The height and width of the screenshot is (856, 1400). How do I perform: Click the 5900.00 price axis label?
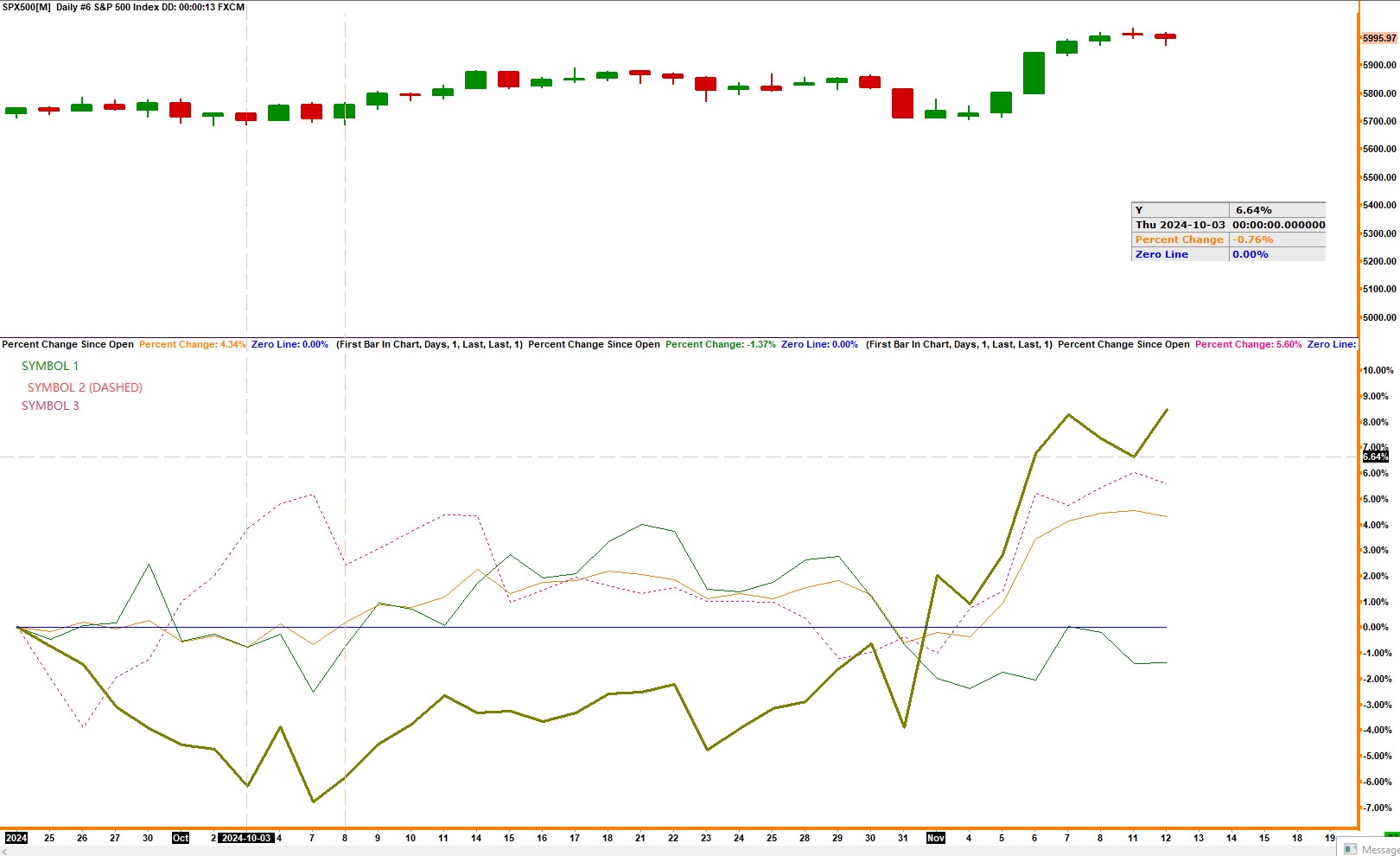[1379, 65]
